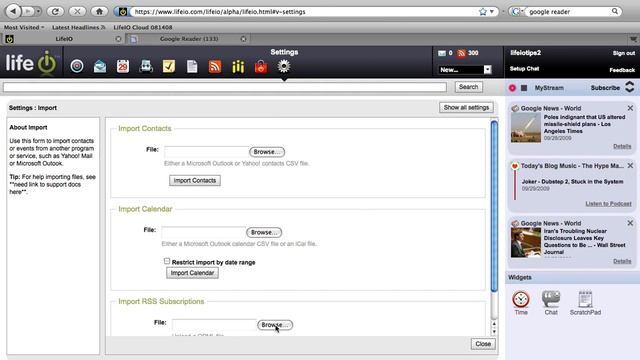
Task: Open the Chat widget
Action: [x=551, y=303]
